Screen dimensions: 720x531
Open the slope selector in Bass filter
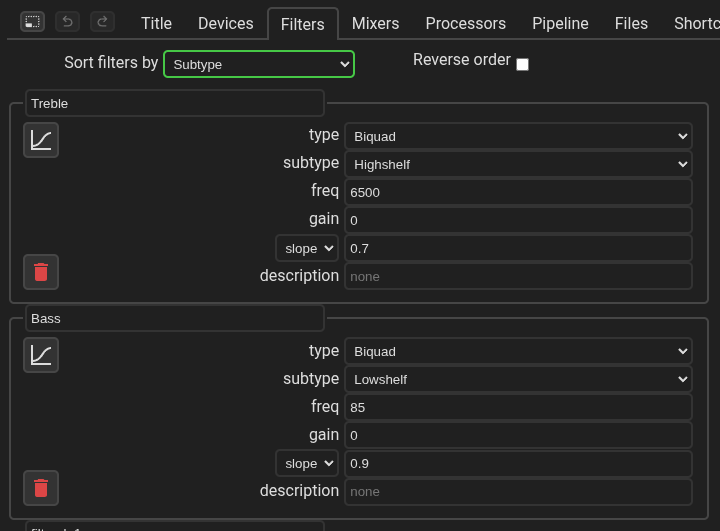[307, 463]
